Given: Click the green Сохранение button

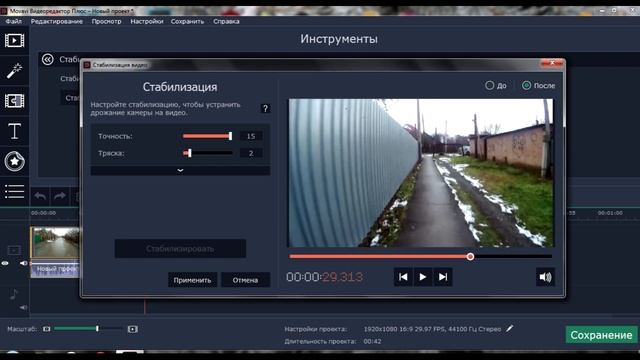Looking at the screenshot, I should (x=601, y=335).
